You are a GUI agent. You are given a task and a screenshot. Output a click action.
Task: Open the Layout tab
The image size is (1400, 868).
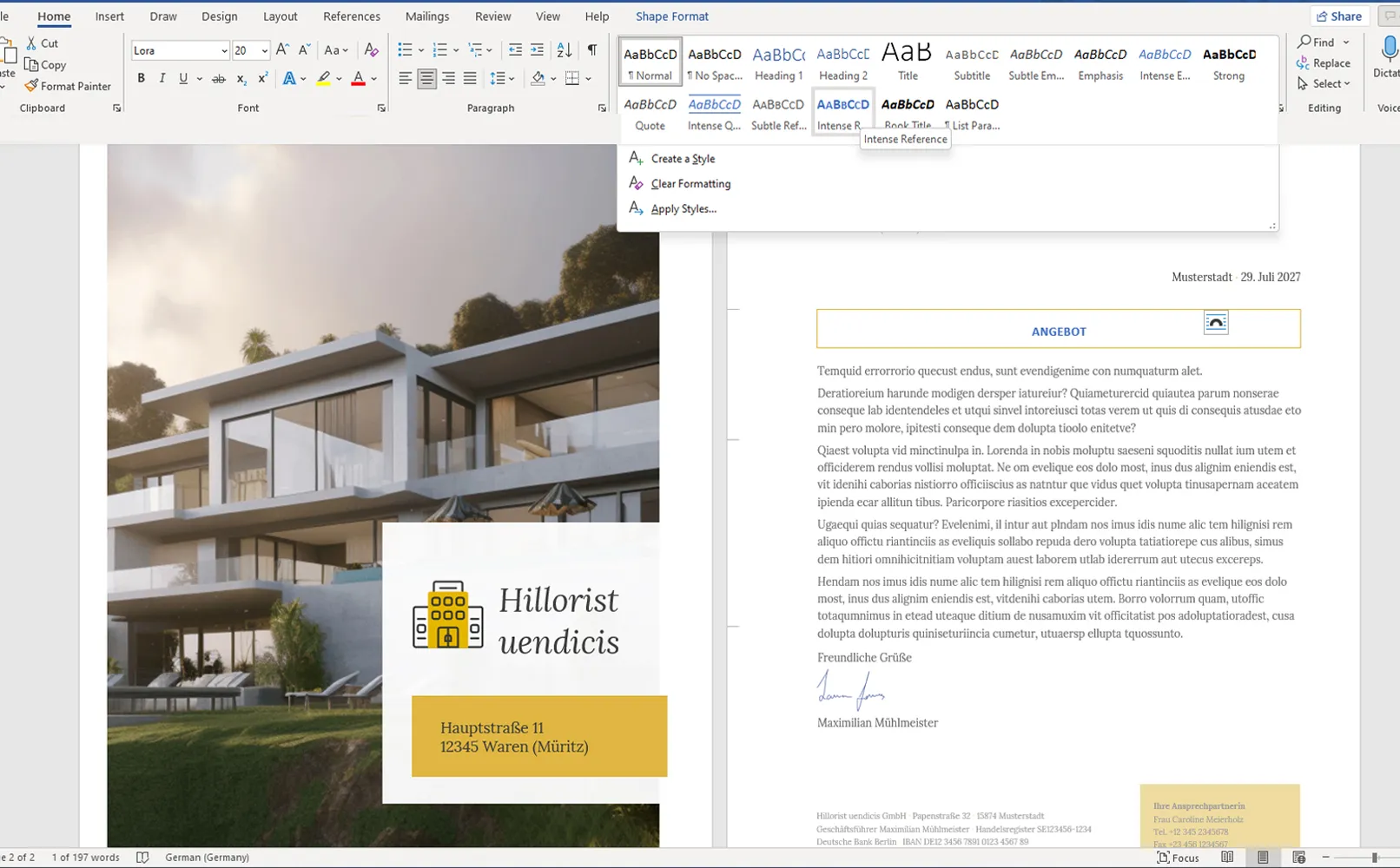[x=280, y=16]
